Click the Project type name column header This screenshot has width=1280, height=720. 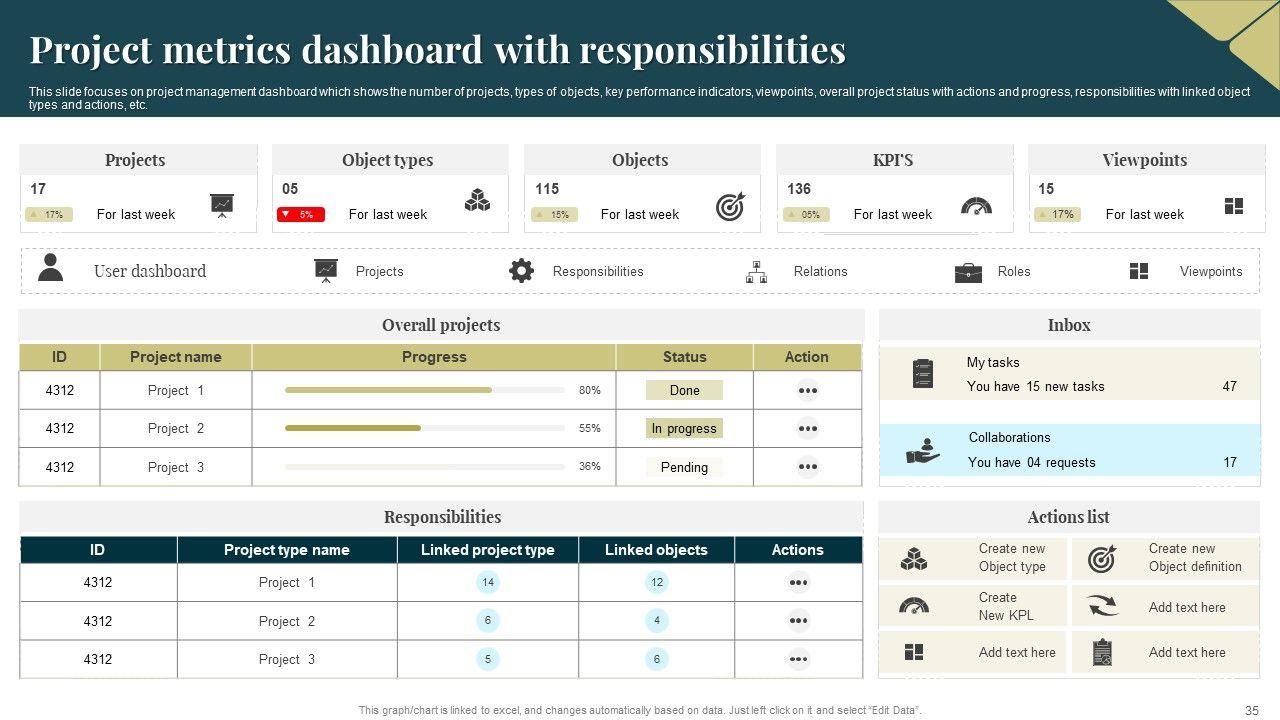(287, 550)
